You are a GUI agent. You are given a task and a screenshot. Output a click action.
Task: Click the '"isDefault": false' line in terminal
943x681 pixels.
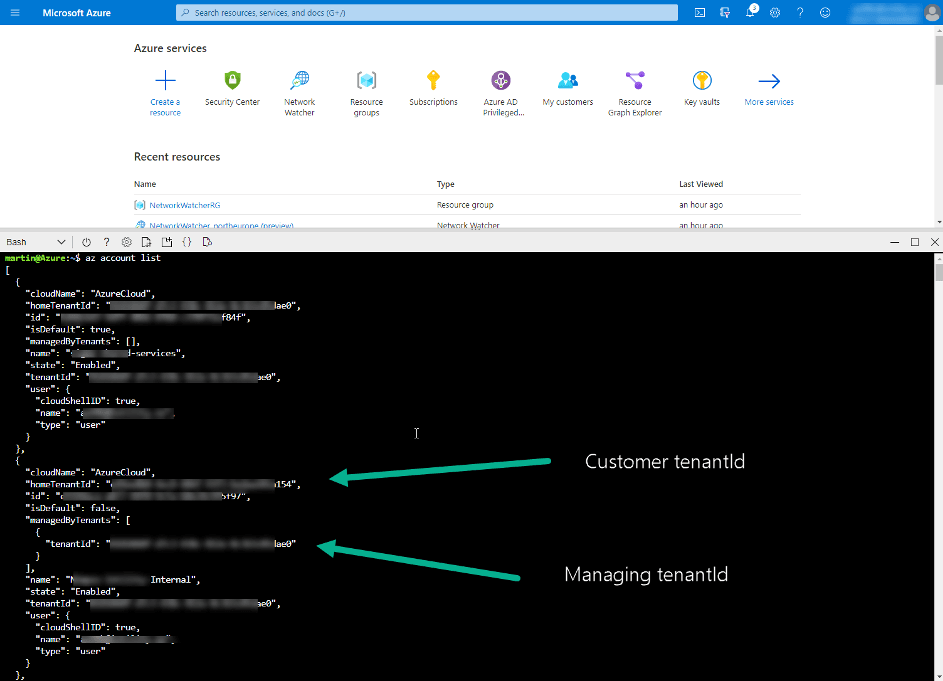[73, 508]
